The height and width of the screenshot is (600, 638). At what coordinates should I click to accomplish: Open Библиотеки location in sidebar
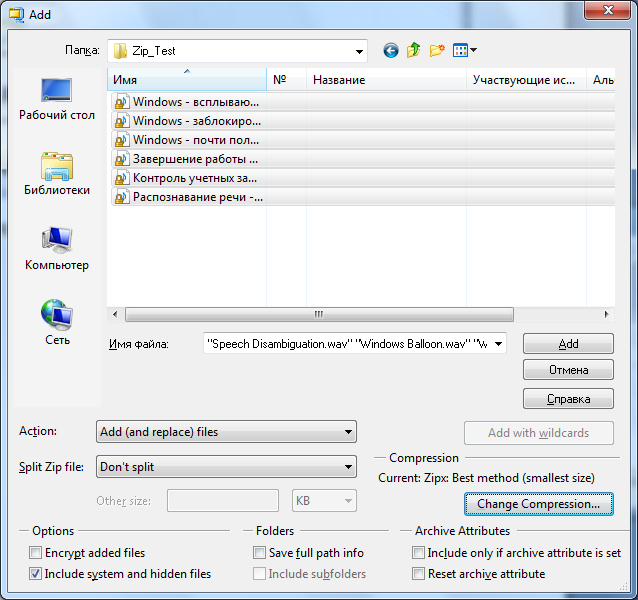(57, 174)
